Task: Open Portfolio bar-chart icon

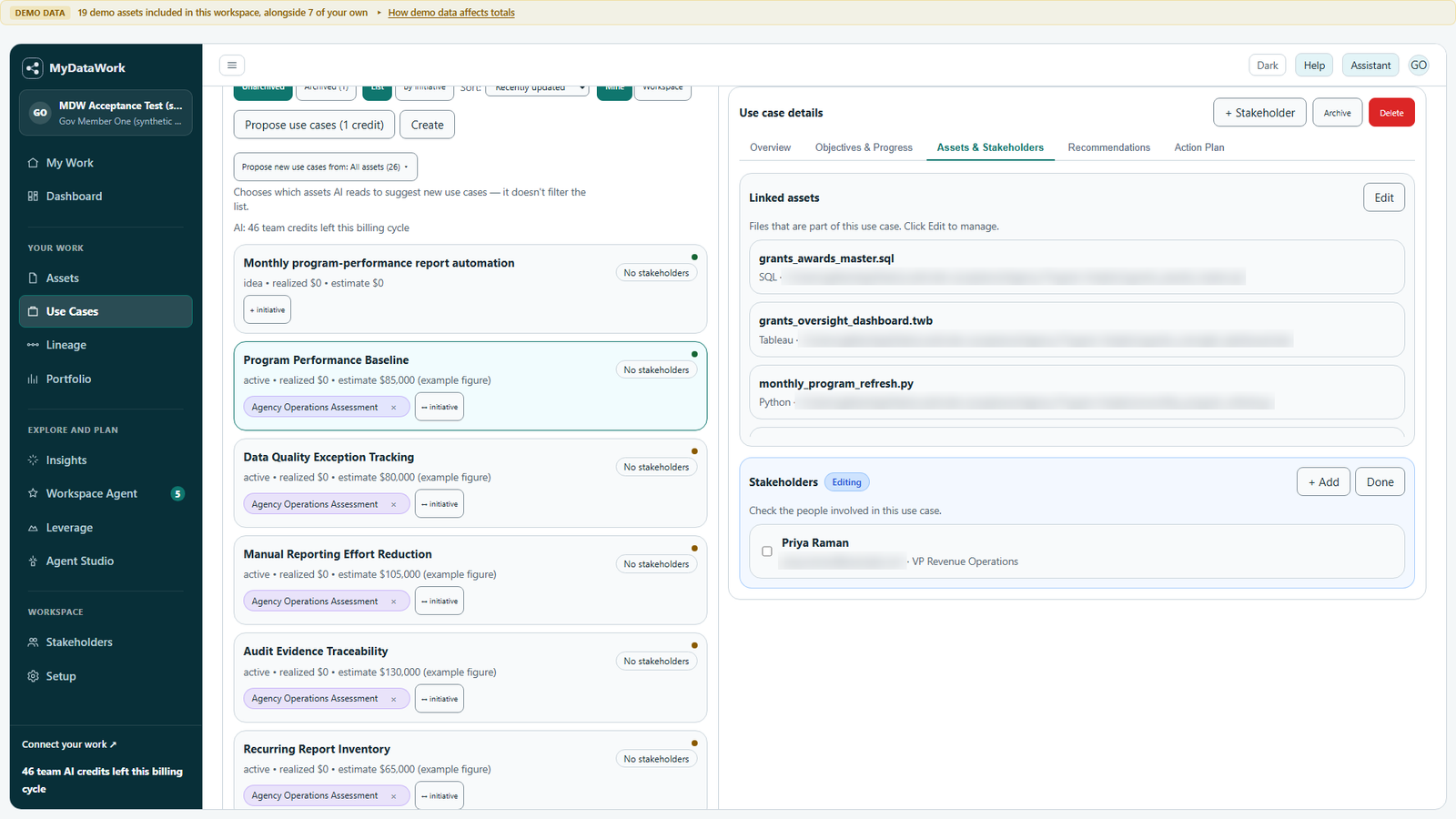Action: (33, 379)
